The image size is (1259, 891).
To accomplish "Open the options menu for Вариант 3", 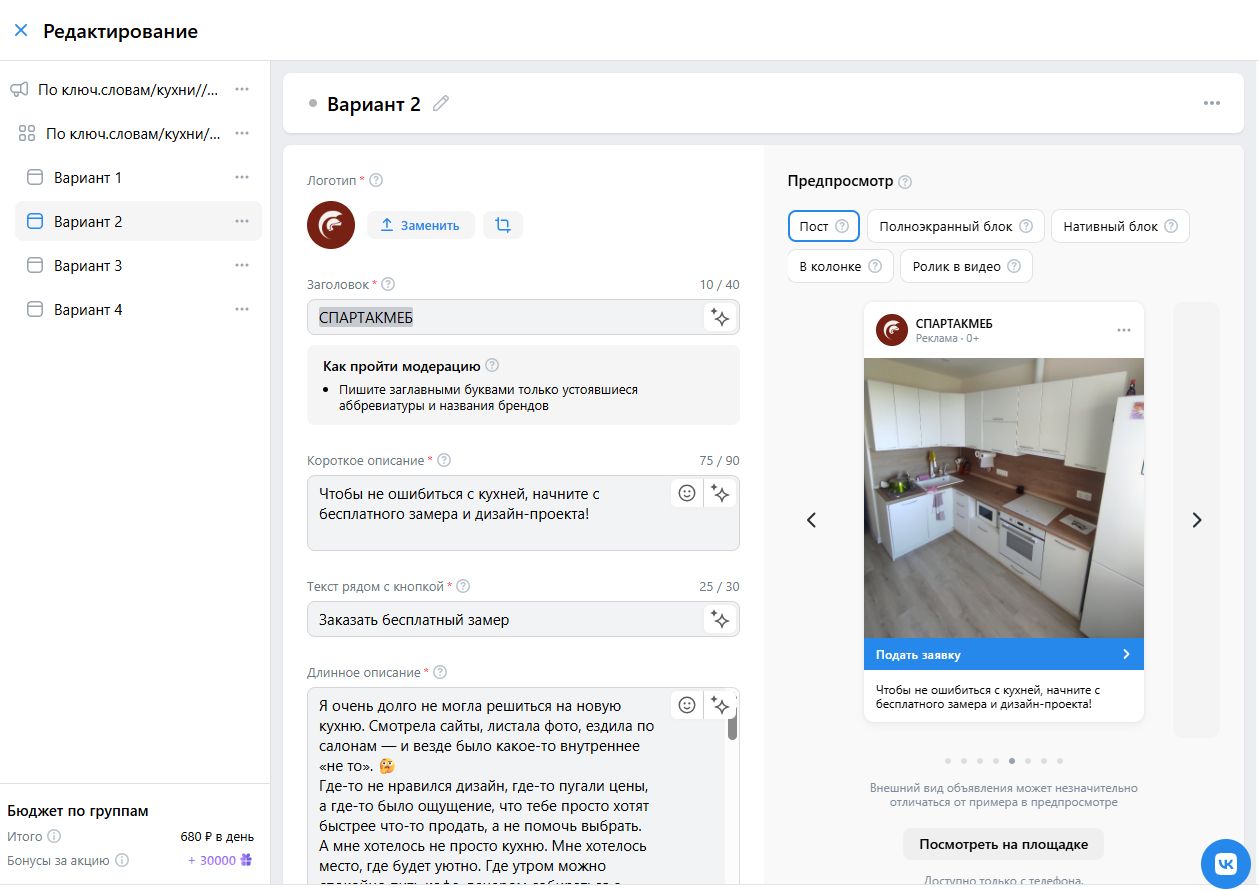I will [242, 265].
